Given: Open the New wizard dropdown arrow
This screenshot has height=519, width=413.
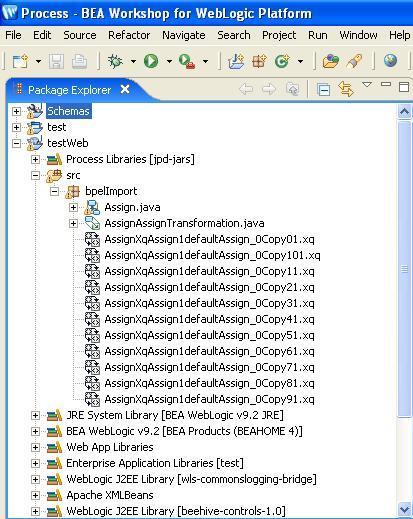Looking at the screenshot, I should point(38,61).
